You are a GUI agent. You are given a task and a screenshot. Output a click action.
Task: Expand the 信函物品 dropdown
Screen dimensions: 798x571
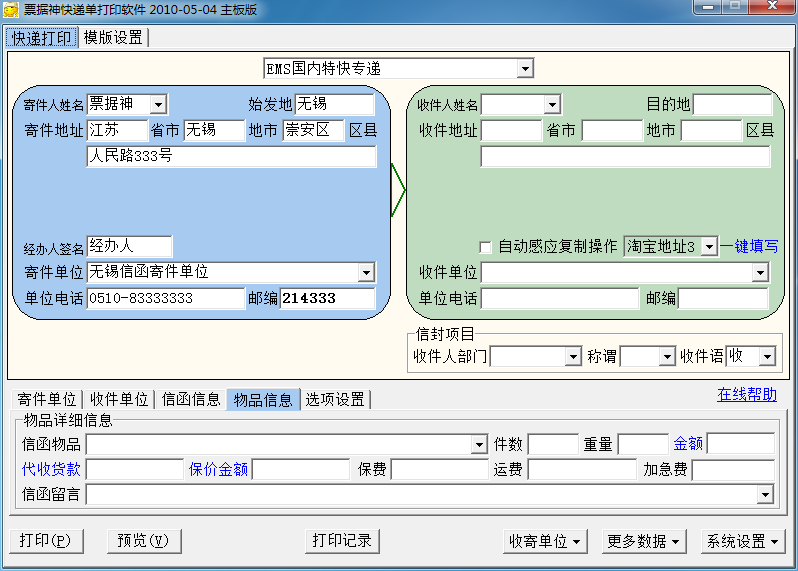pos(479,444)
